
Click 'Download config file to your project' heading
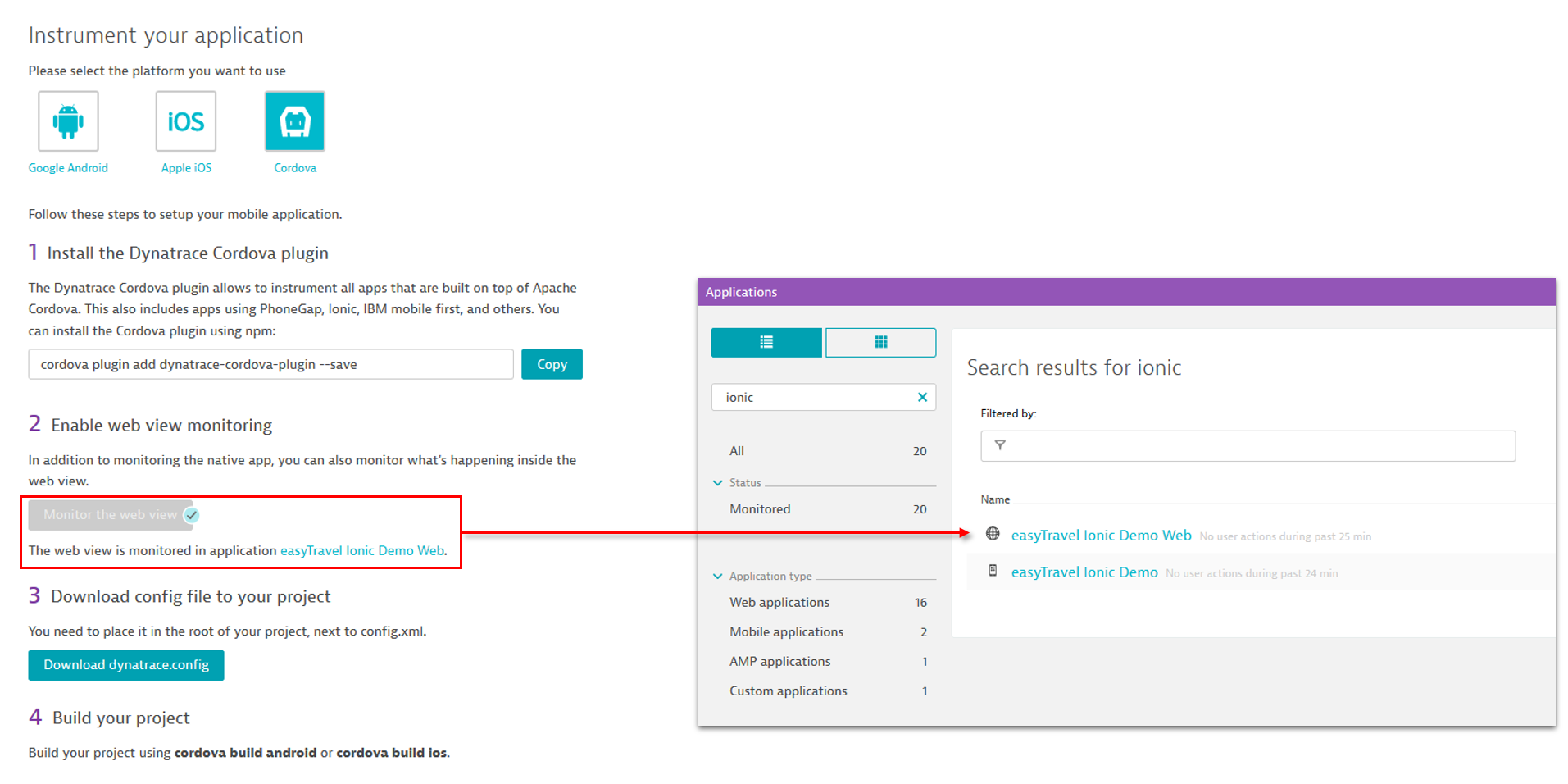coord(190,597)
